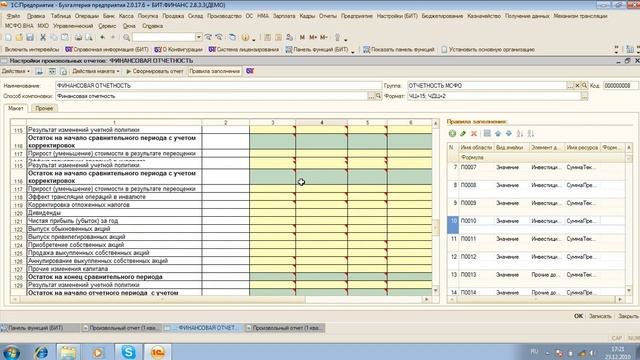Click Установить основную организацию
The width and height of the screenshot is (640, 360).
(x=488, y=49)
